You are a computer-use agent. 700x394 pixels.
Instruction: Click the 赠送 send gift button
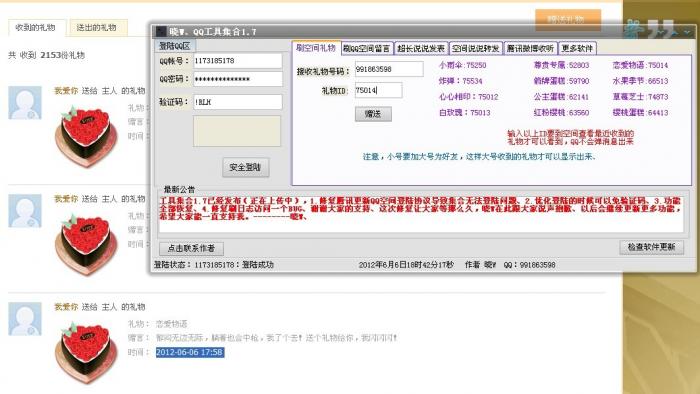pos(373,114)
